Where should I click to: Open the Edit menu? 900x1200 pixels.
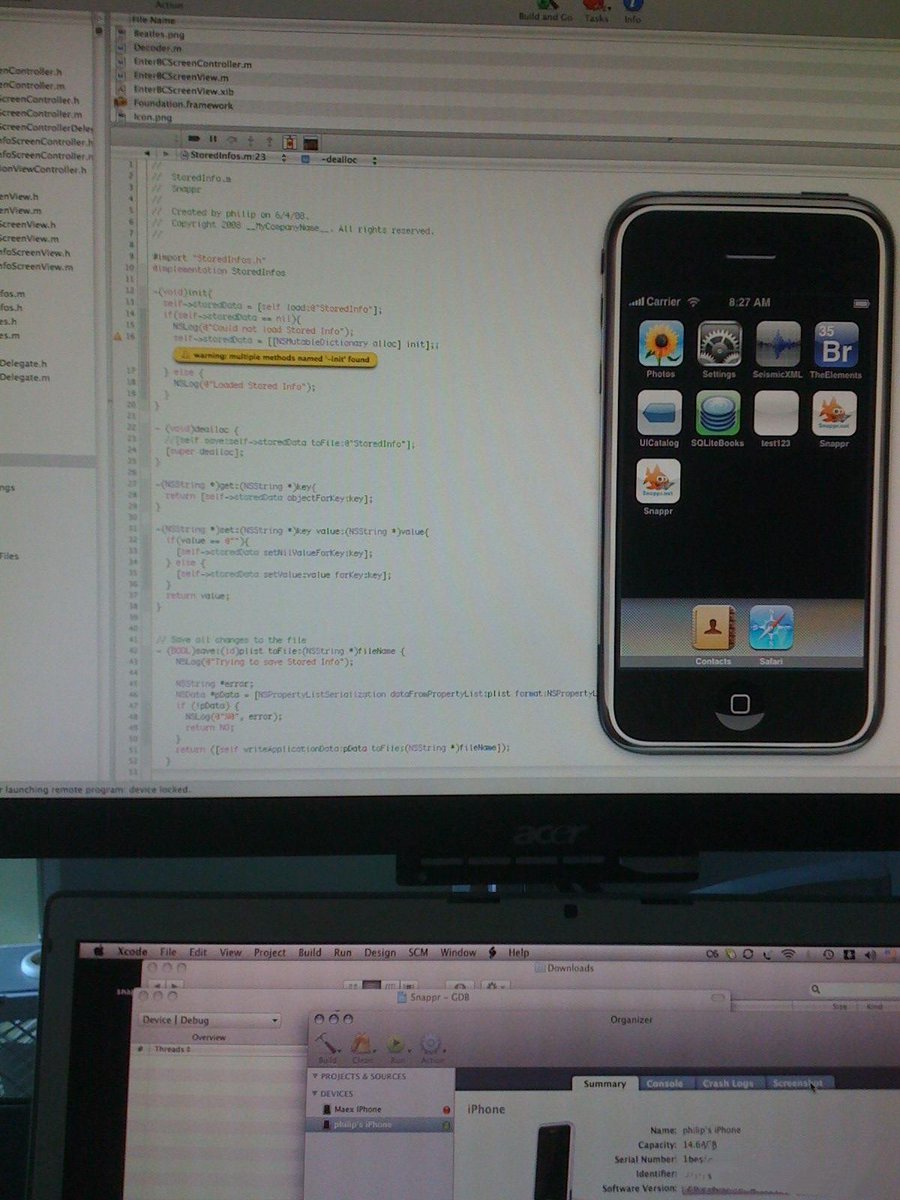click(x=198, y=952)
